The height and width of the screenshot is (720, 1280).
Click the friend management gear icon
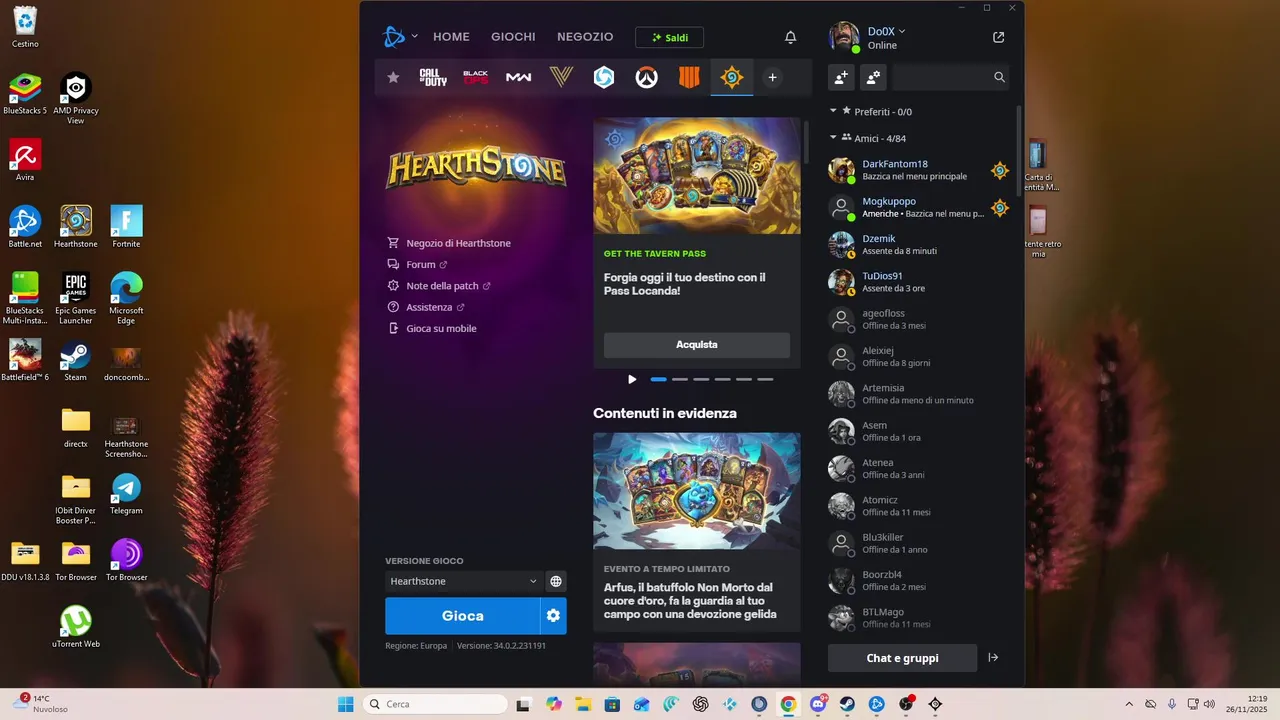click(x=873, y=77)
